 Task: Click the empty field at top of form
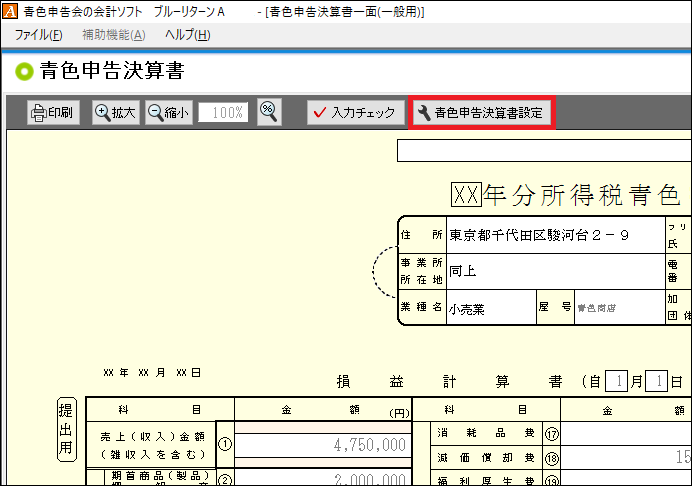tap(544, 151)
